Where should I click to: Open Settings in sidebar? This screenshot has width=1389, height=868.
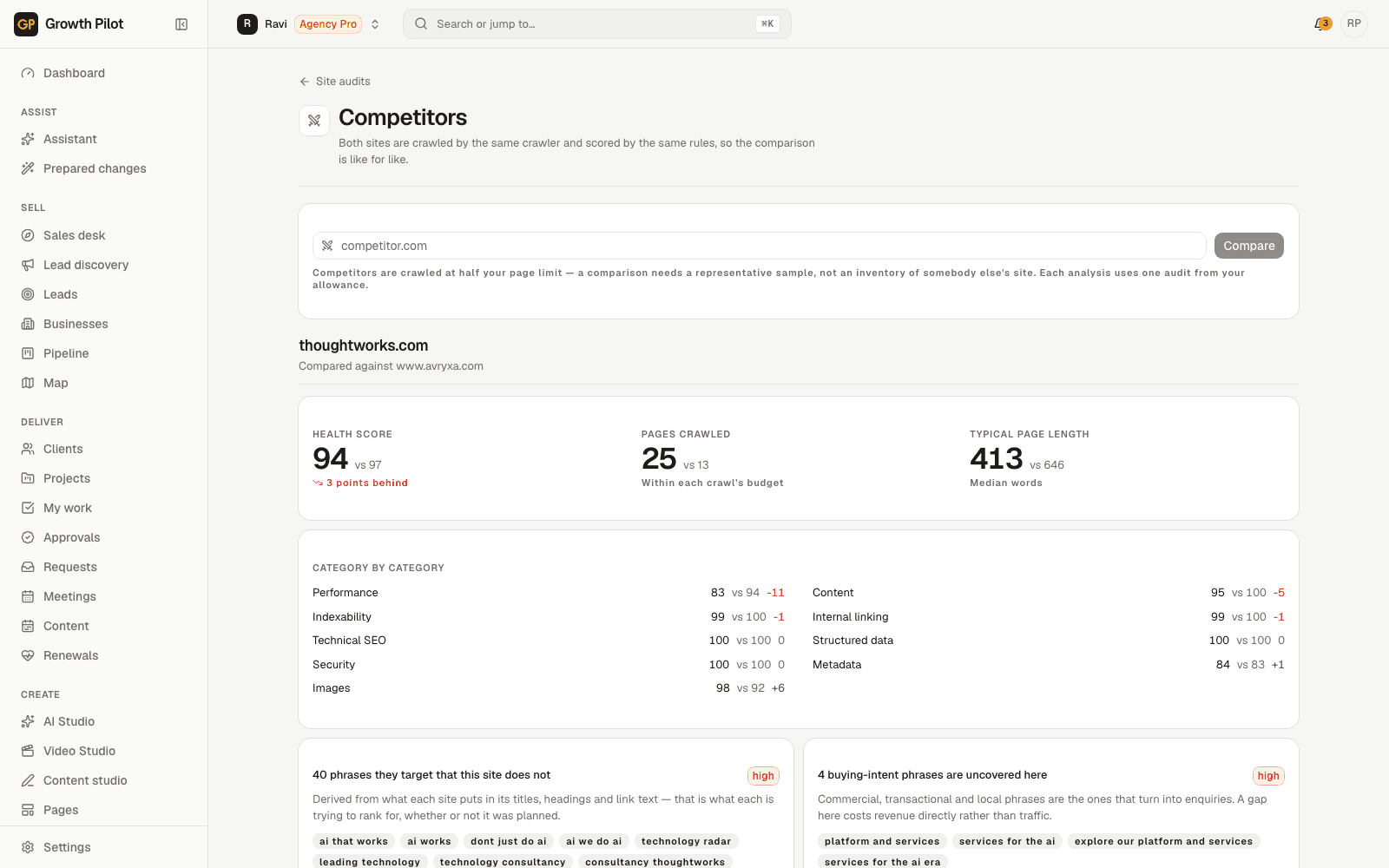(x=104, y=847)
